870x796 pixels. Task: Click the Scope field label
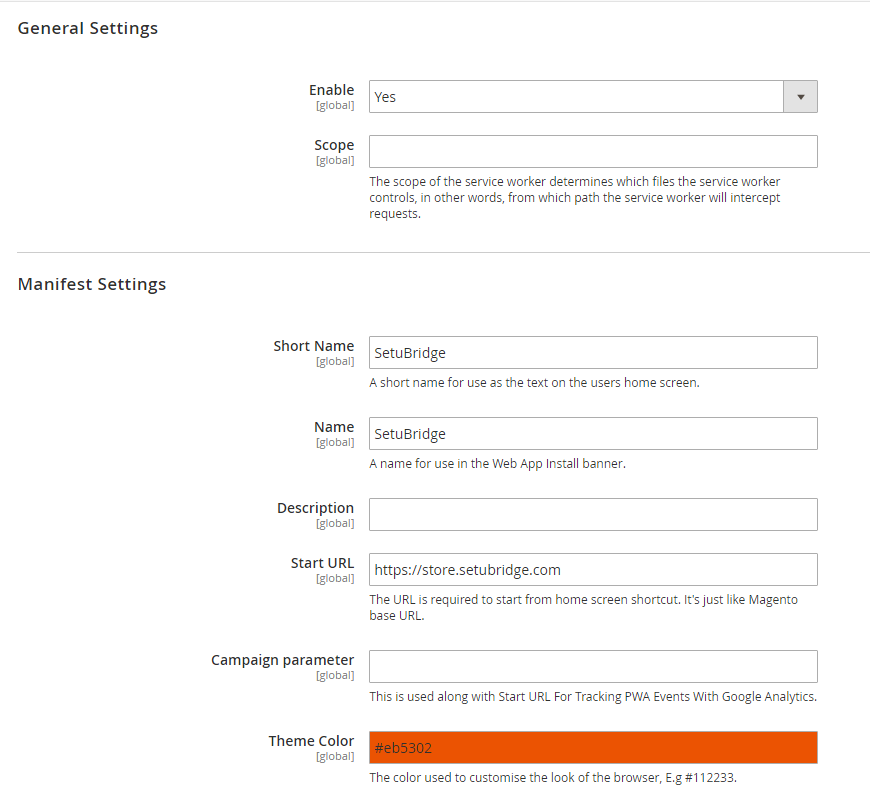click(x=334, y=145)
